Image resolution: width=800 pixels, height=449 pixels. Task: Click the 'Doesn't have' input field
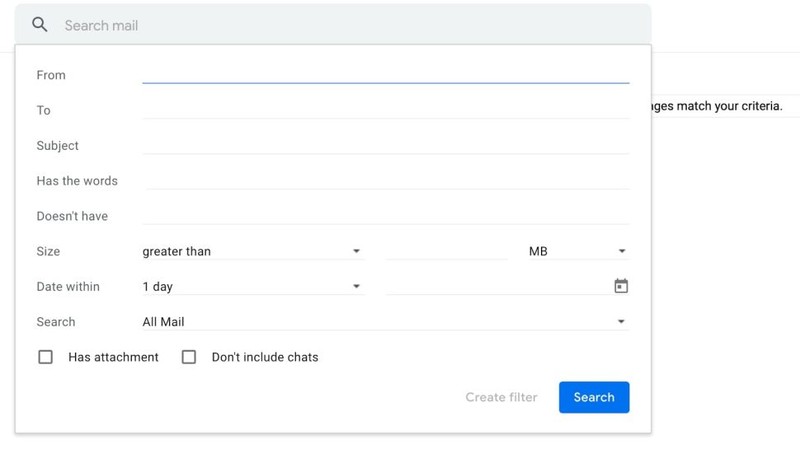(385, 215)
